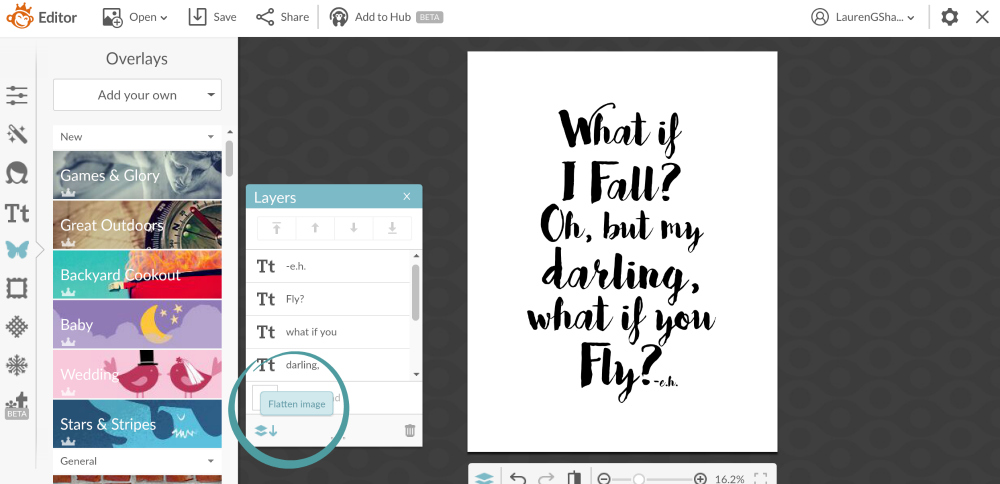Open the Basic Edits tab in sidebar
This screenshot has width=1000, height=484.
coord(17,96)
